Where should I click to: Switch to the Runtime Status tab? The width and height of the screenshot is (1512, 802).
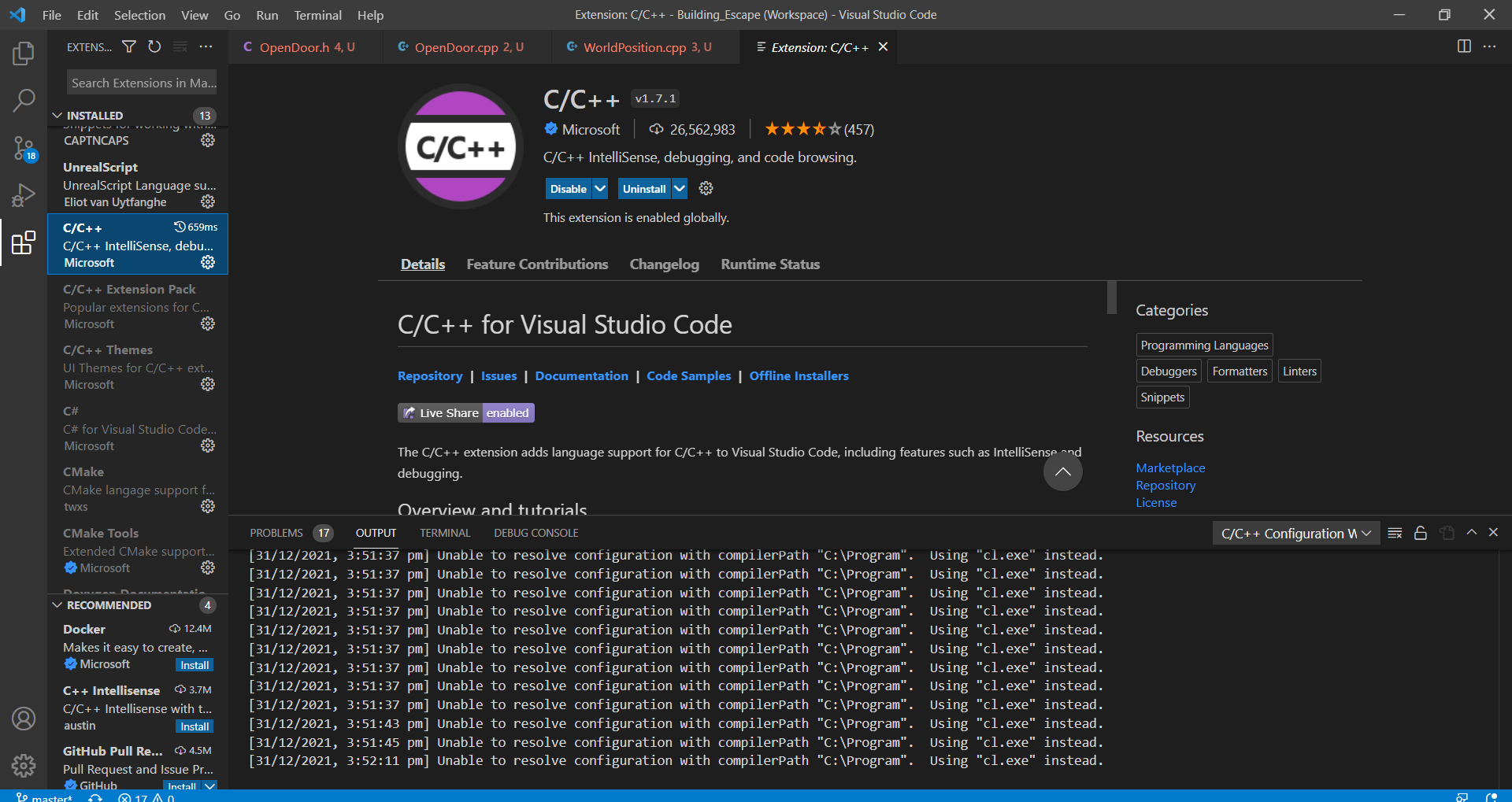[770, 264]
